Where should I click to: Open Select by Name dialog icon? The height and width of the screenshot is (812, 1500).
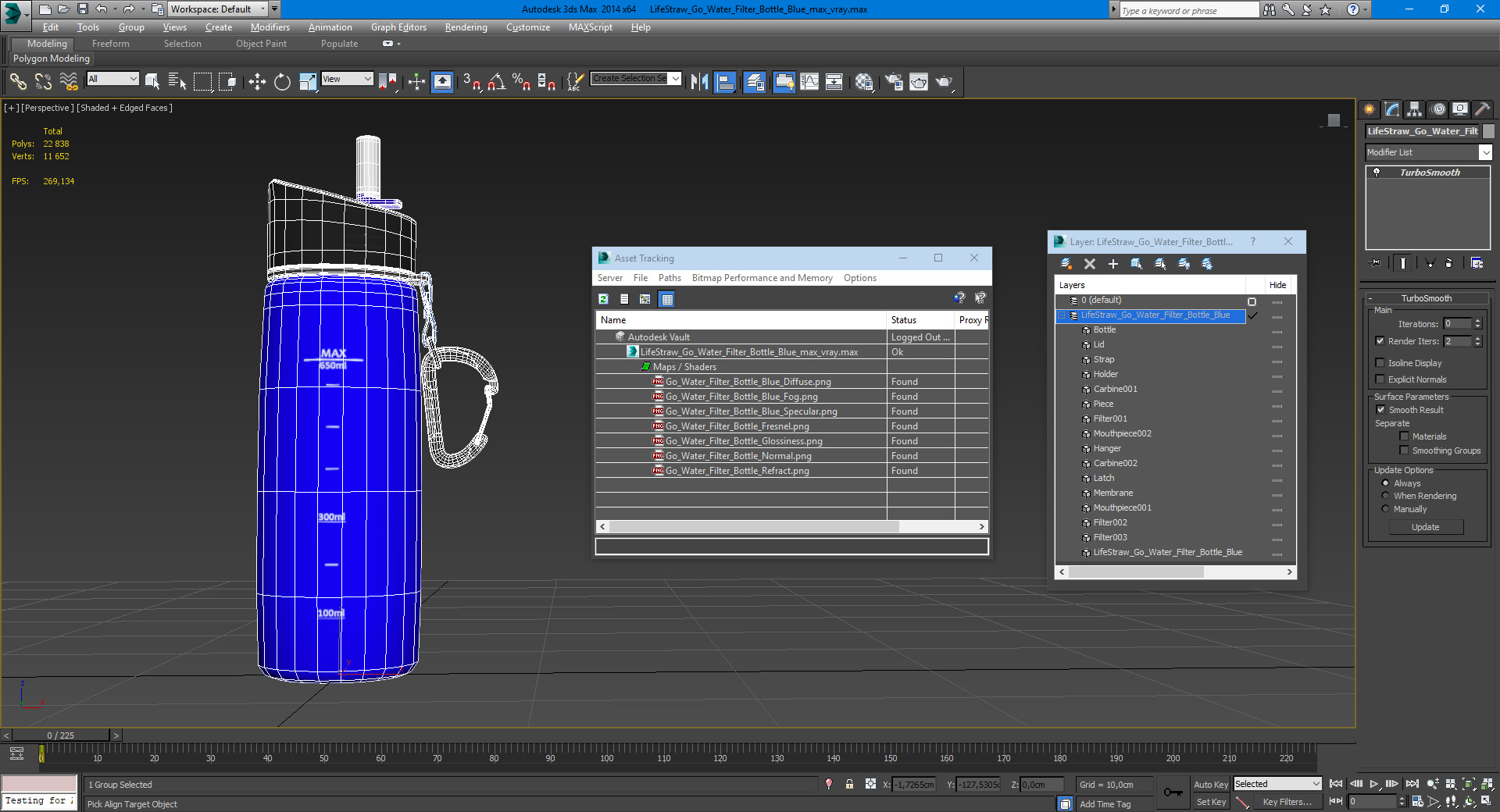pos(177,81)
